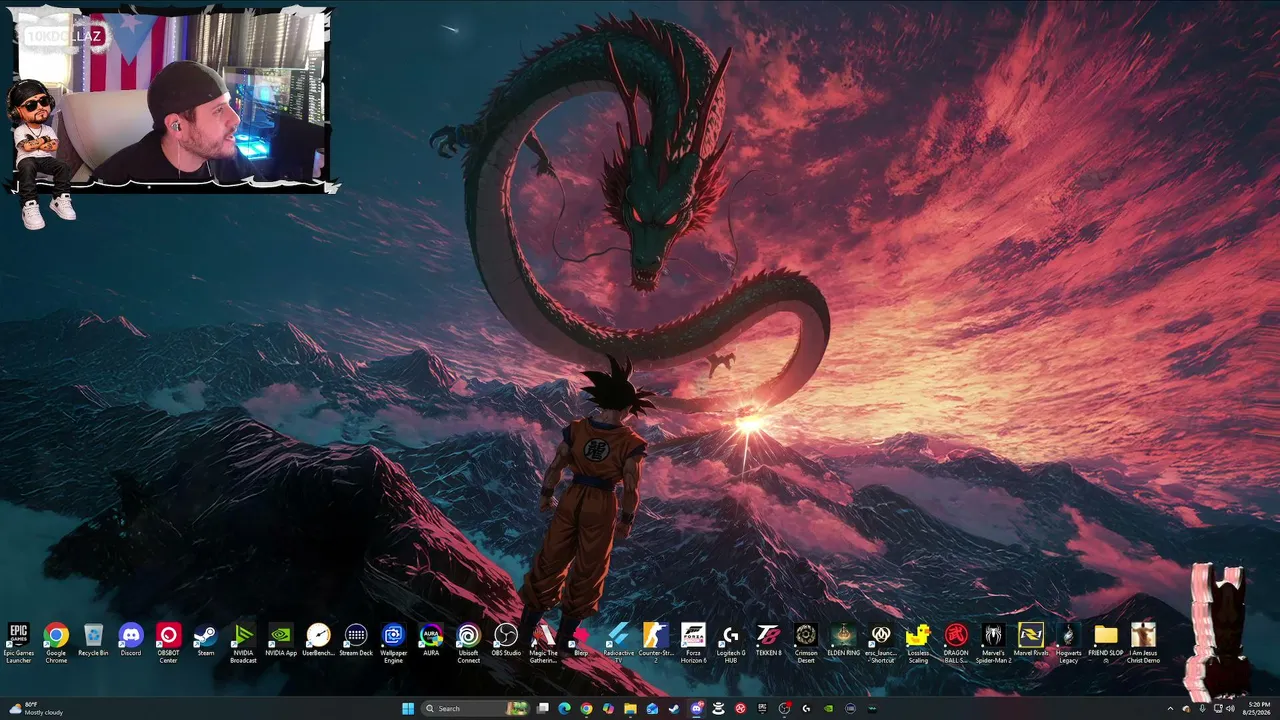Viewport: 1280px width, 720px height.
Task: Select the Radioactive TV desktop icon
Action: 618,642
